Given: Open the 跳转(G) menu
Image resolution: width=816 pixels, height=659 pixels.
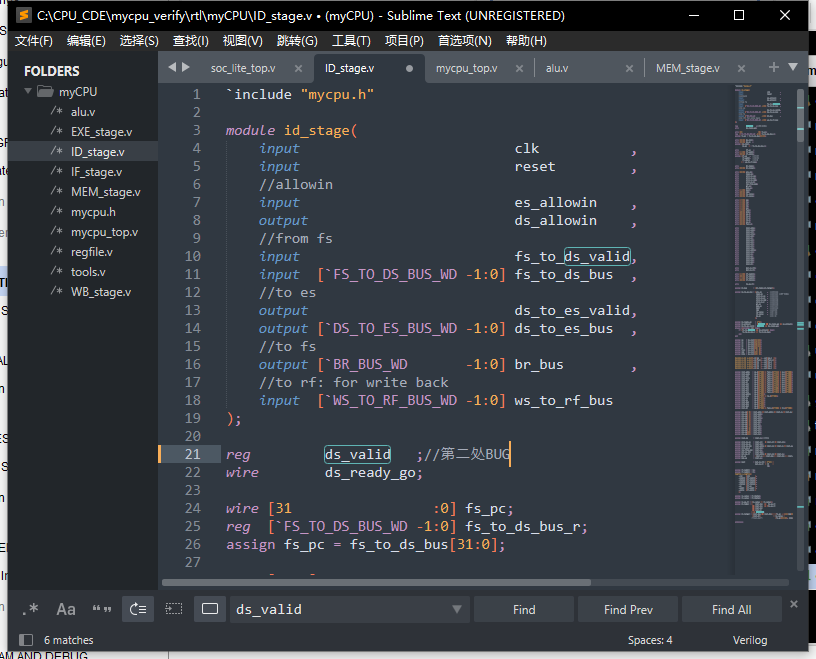Looking at the screenshot, I should coord(297,41).
